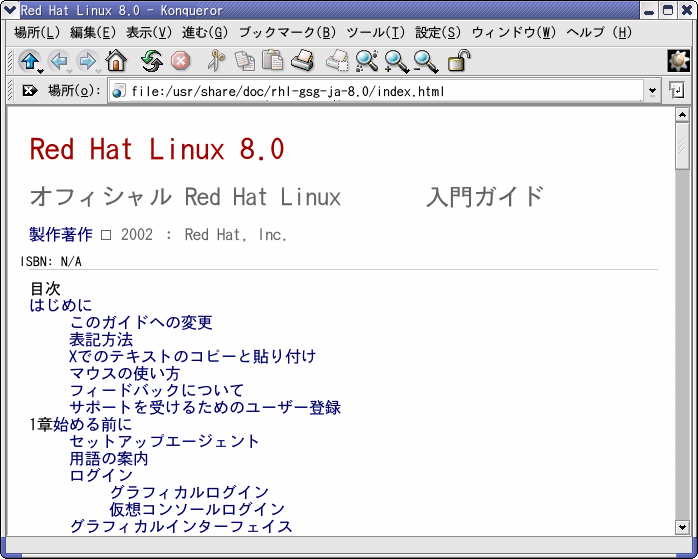Open the フィードバックについて link
Image resolution: width=698 pixels, height=559 pixels.
click(x=157, y=390)
